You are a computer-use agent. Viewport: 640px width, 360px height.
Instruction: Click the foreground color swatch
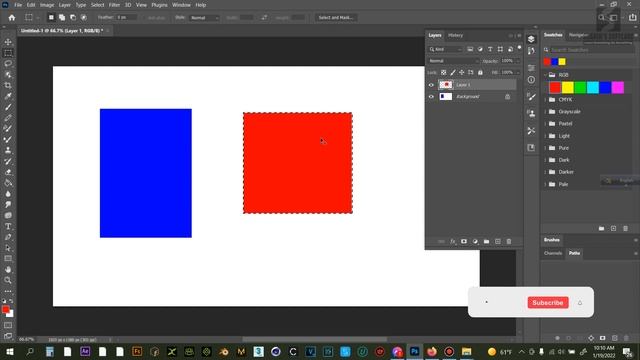coord(6,309)
